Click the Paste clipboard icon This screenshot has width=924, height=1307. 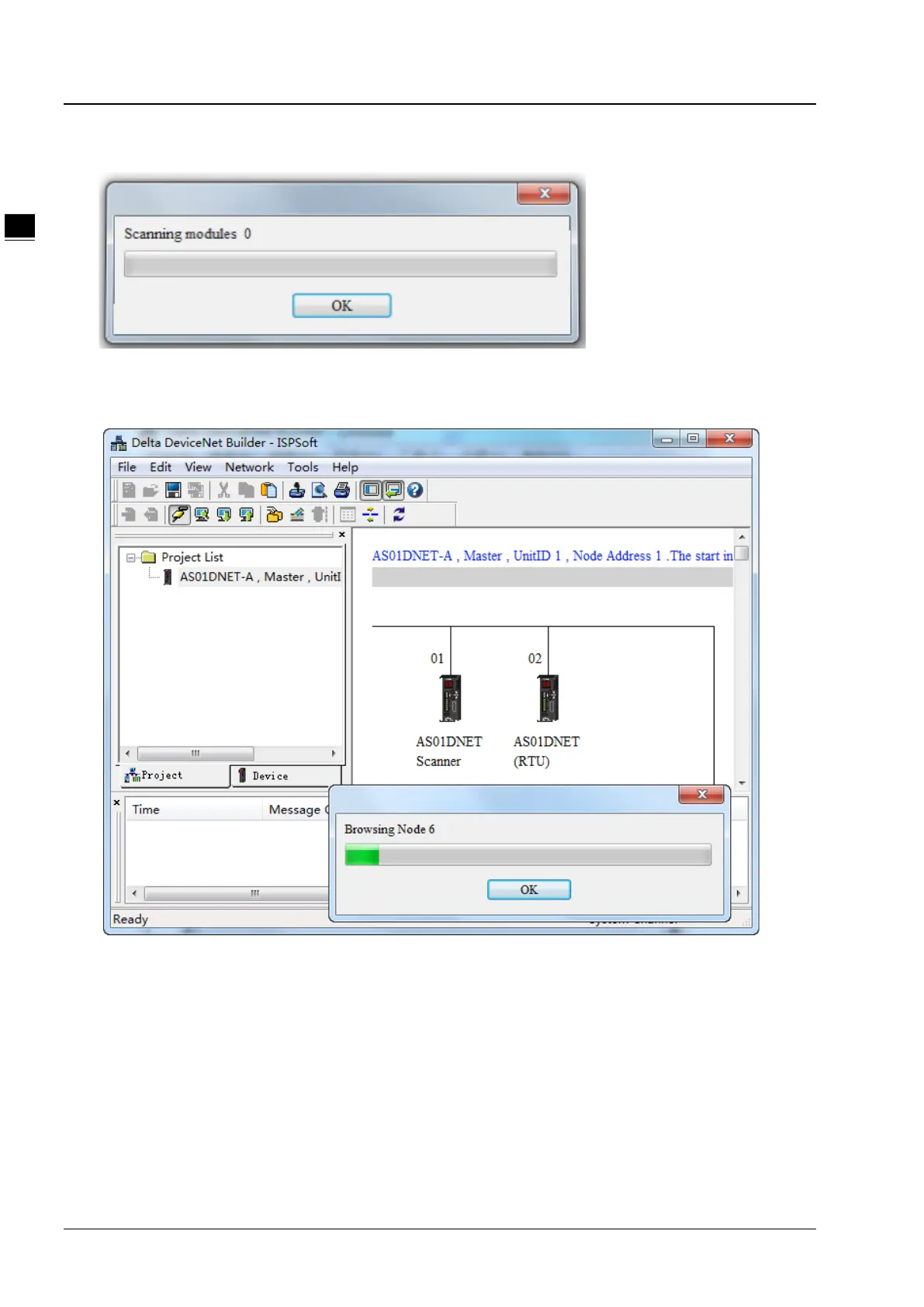click(x=268, y=490)
